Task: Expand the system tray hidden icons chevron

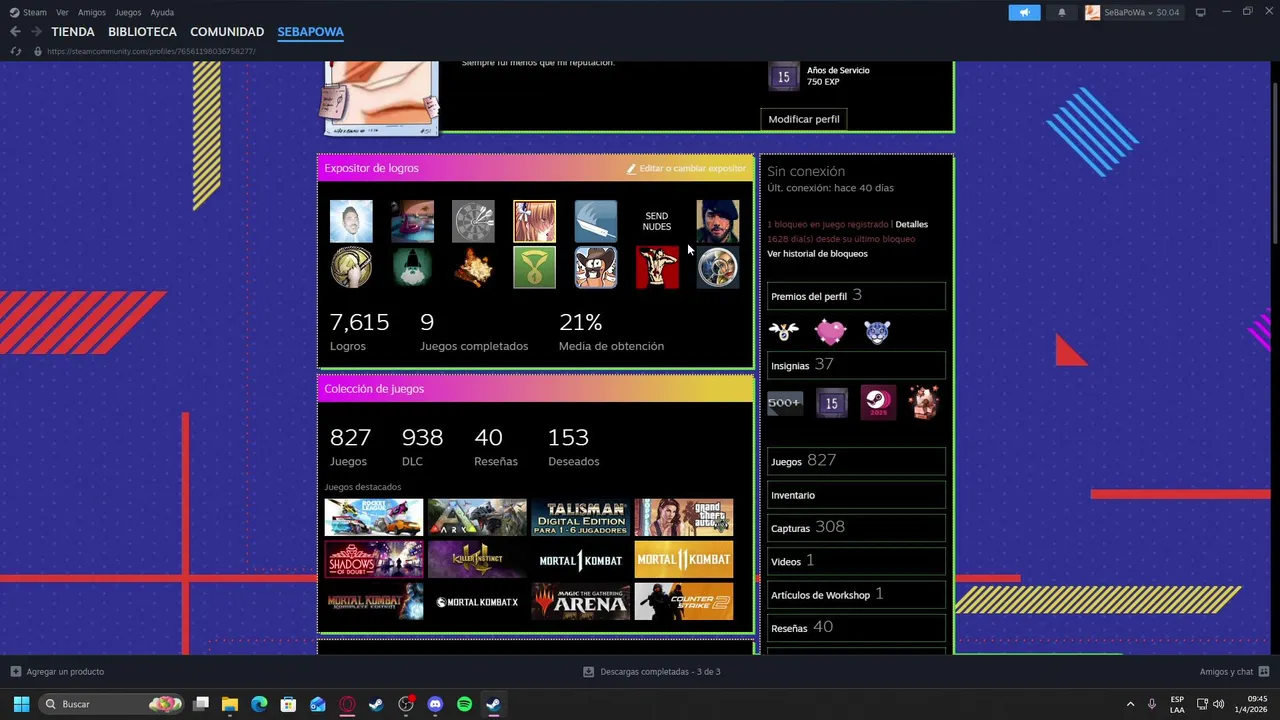Action: (1130, 704)
